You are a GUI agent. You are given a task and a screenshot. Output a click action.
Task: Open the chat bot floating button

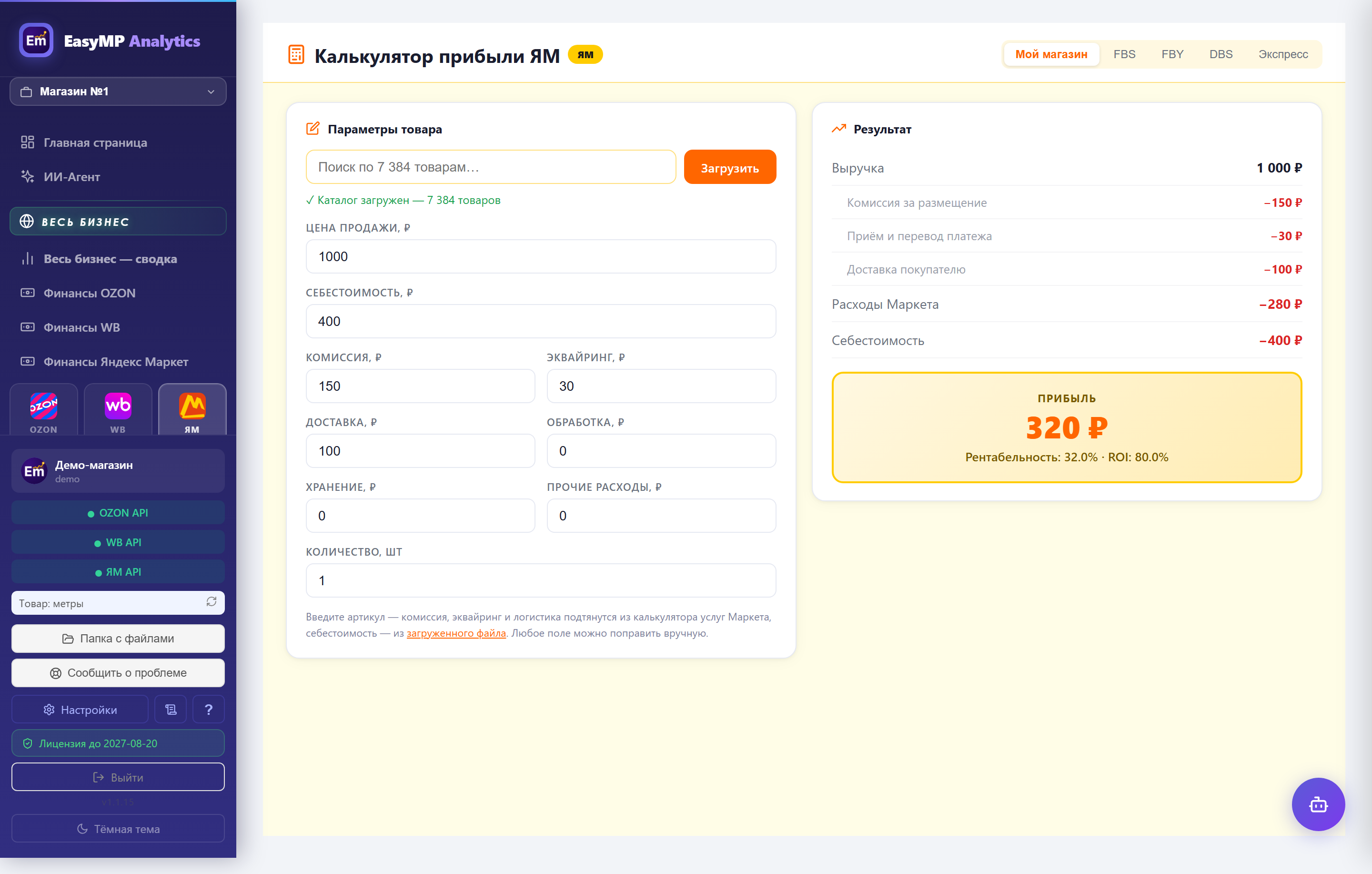pyautogui.click(x=1318, y=804)
